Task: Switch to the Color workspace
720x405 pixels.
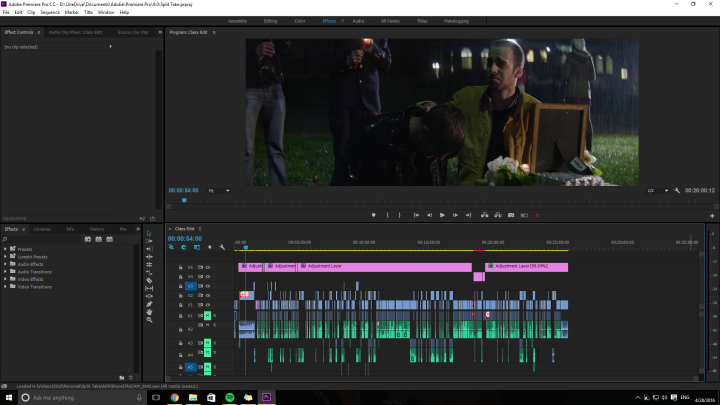Action: tap(300, 21)
